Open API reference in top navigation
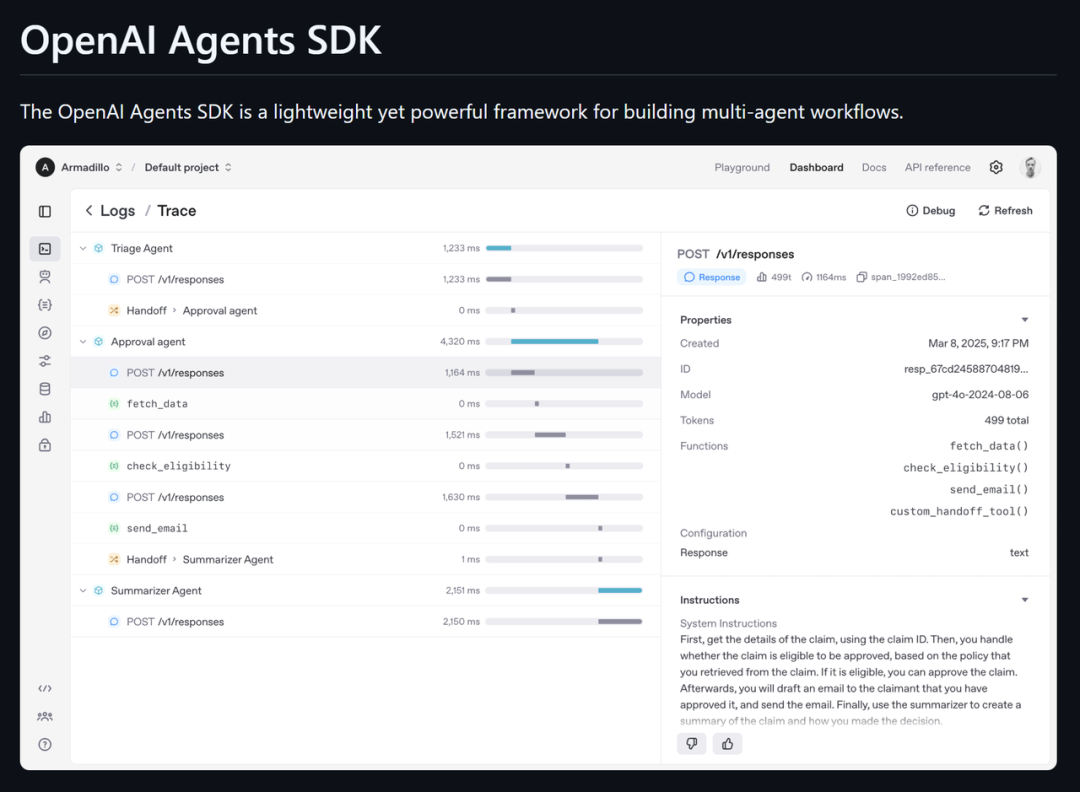Image resolution: width=1080 pixels, height=792 pixels. point(937,167)
